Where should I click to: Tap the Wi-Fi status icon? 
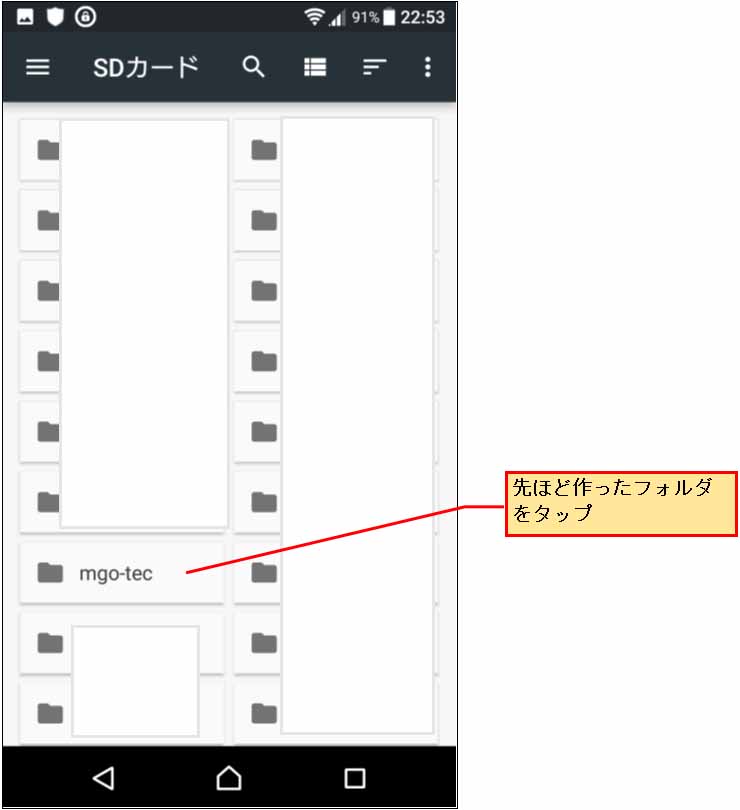point(314,17)
